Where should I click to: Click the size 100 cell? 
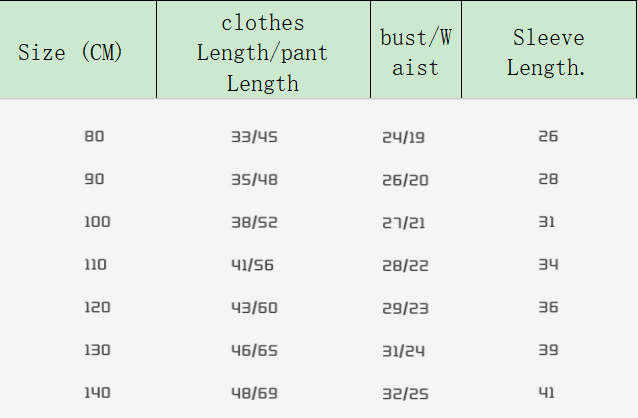point(97,222)
